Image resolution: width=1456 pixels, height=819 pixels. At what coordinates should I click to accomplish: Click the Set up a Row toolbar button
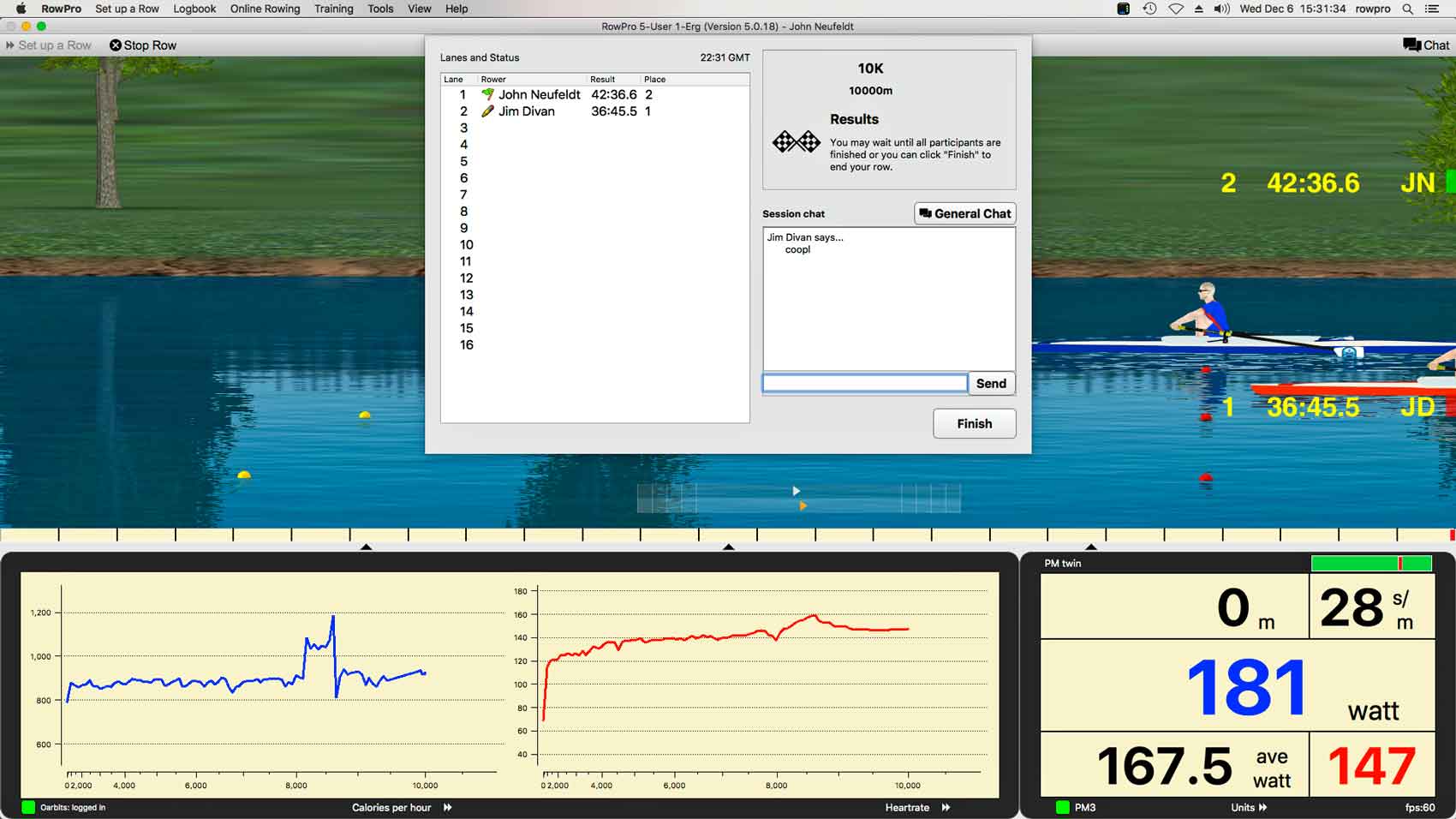pos(49,45)
